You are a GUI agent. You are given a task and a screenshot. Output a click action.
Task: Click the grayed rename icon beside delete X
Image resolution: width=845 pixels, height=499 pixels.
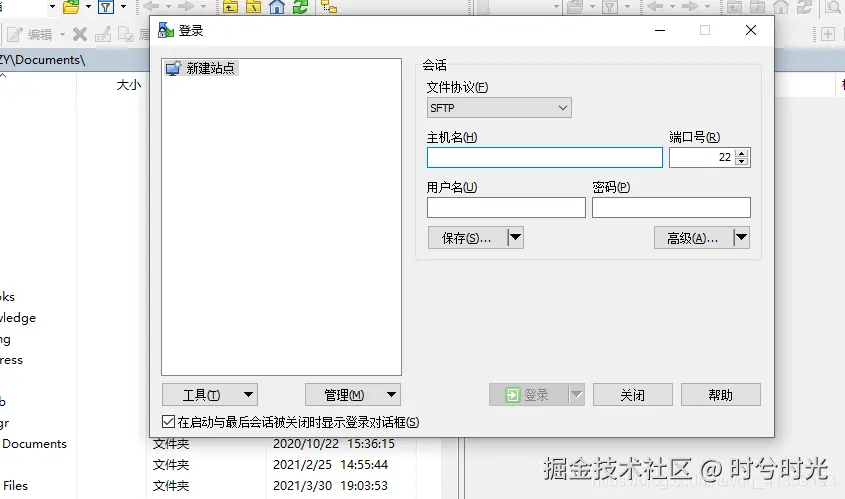(103, 34)
